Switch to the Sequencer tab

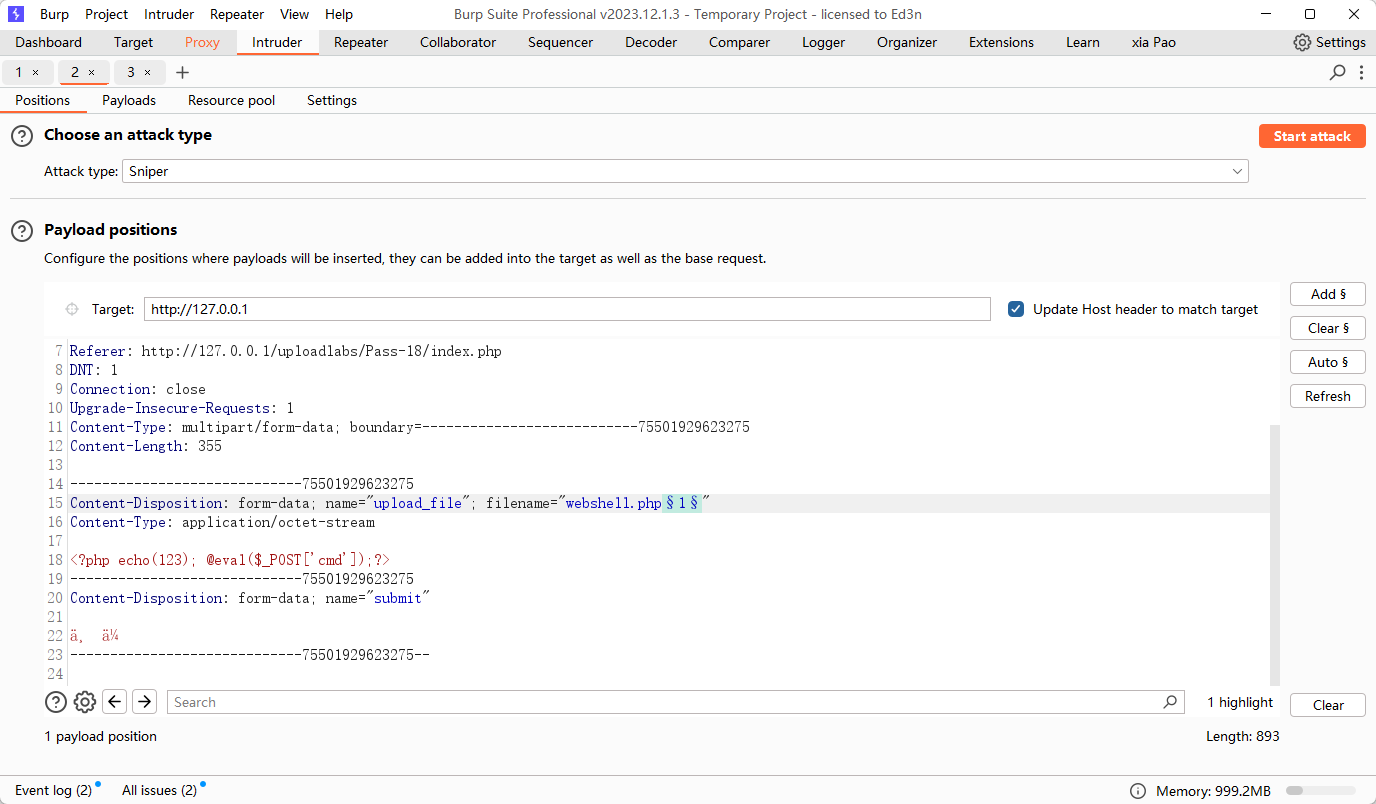(560, 42)
